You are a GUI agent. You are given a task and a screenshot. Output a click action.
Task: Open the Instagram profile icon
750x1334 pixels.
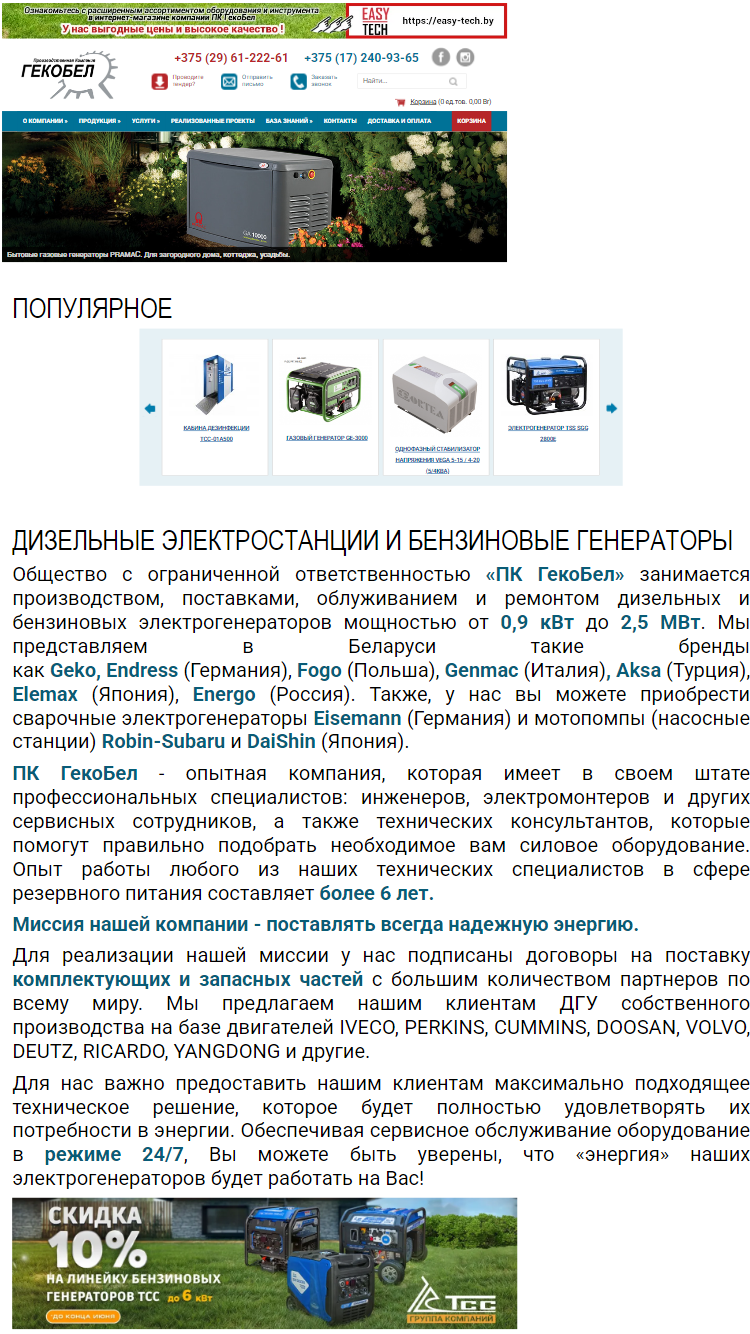pyautogui.click(x=465, y=57)
